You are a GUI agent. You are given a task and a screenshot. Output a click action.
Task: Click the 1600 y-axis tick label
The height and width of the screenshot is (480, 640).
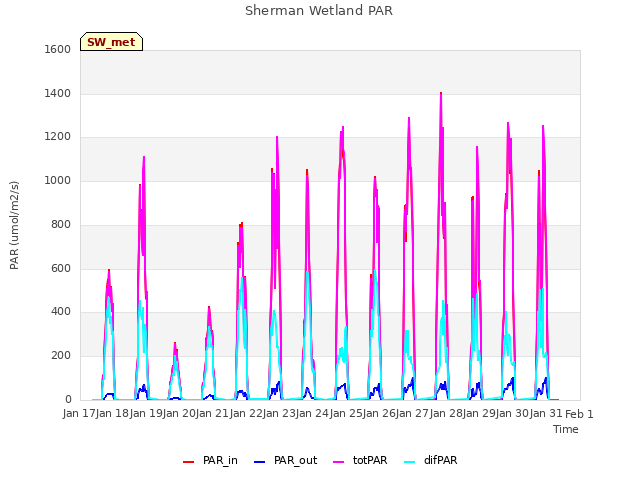point(58,49)
